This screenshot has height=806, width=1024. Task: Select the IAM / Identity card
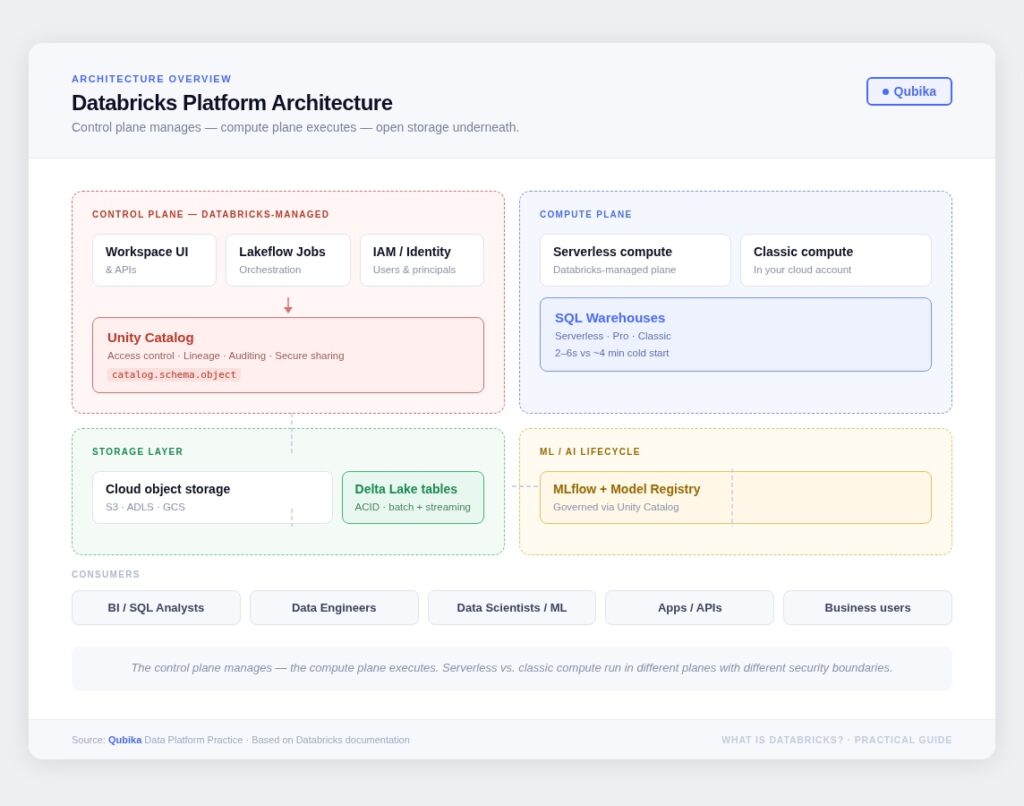pyautogui.click(x=421, y=260)
